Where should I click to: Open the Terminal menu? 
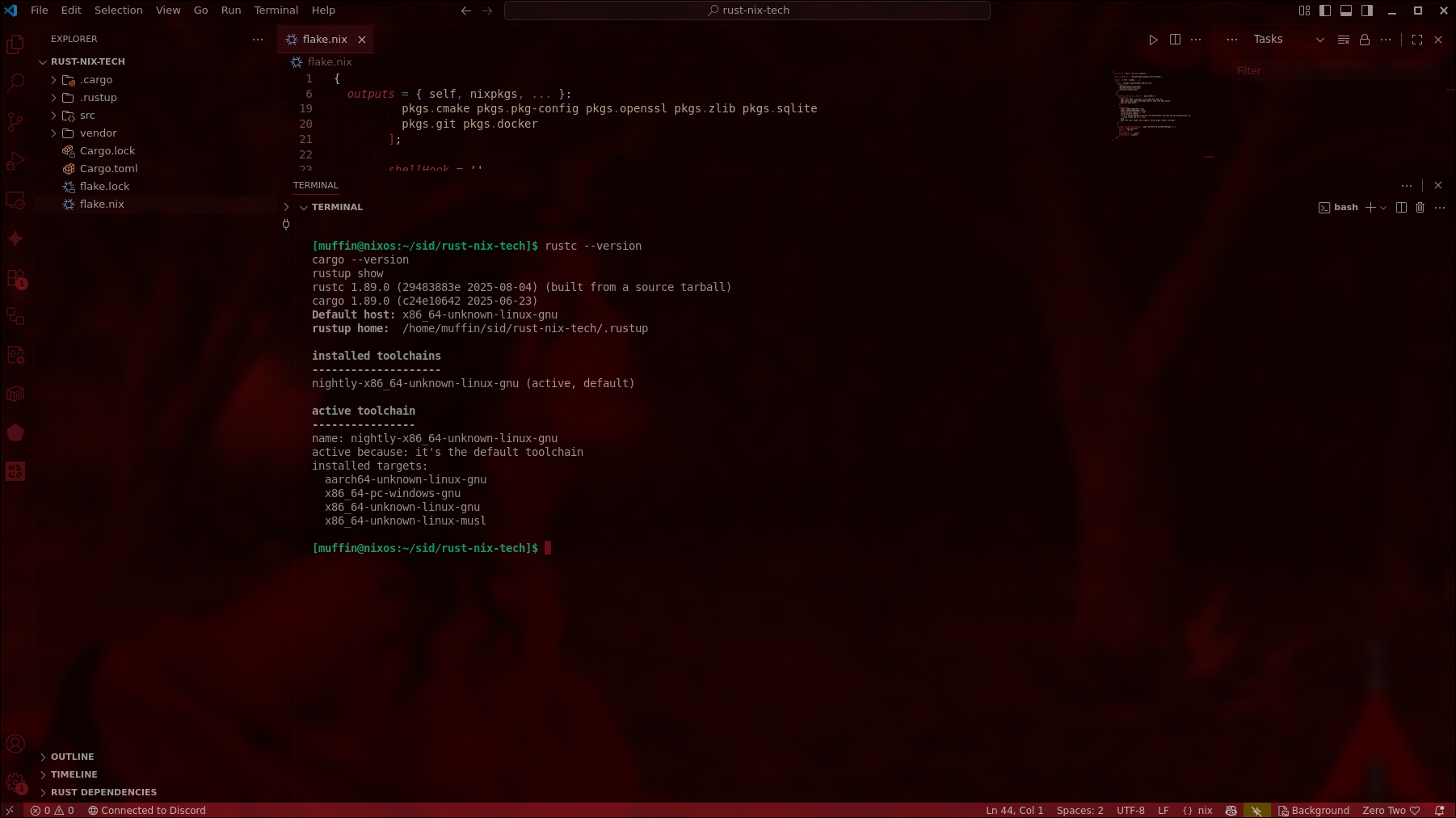point(276,11)
